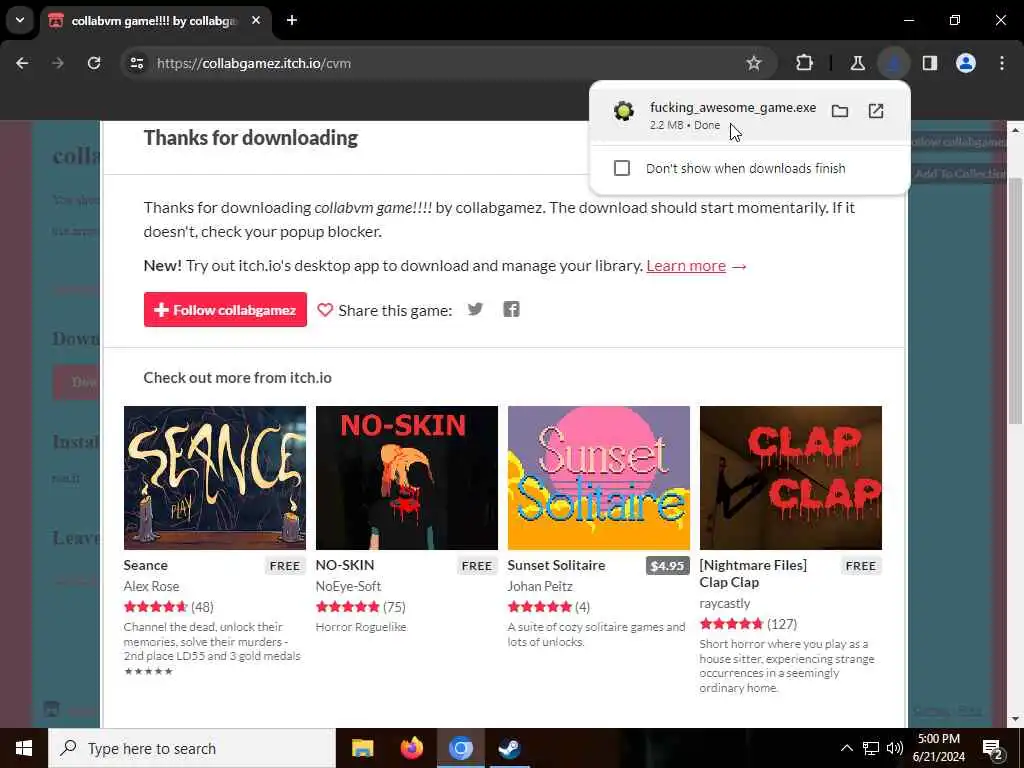Visit author Johan Peitz's page
Image resolution: width=1024 pixels, height=768 pixels.
[540, 586]
